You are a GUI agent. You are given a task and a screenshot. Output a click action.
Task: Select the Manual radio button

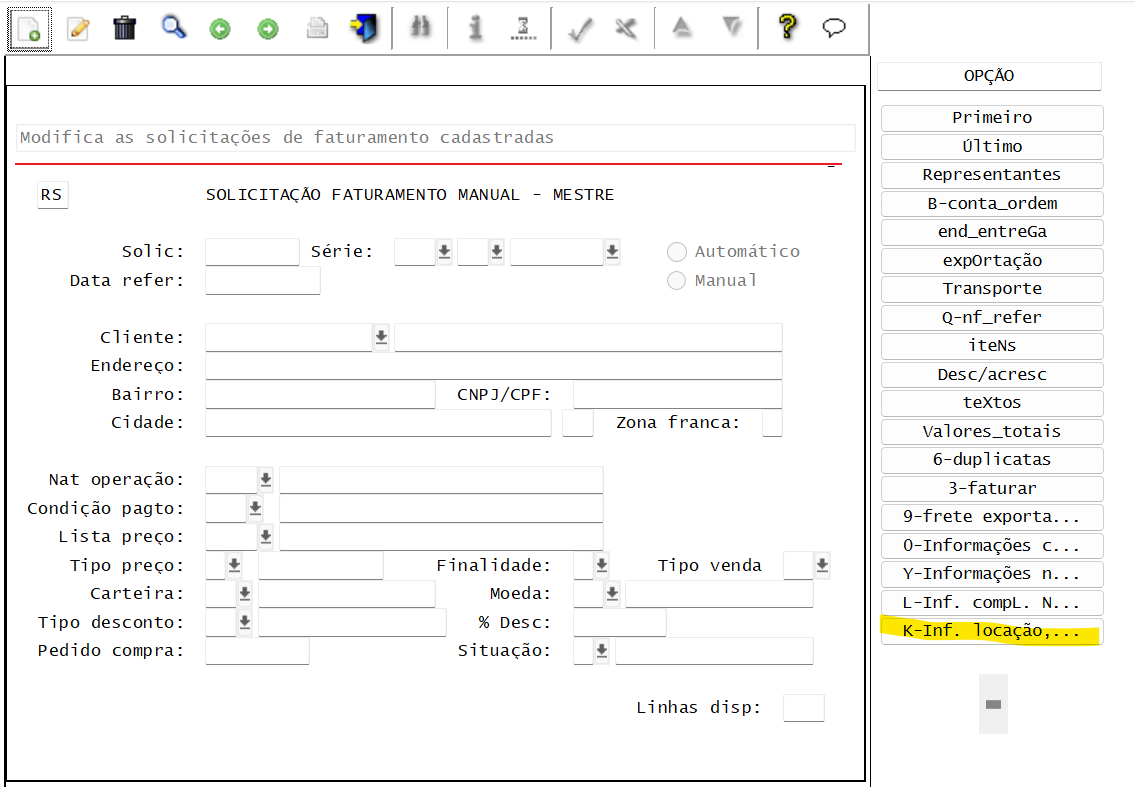pyautogui.click(x=676, y=280)
